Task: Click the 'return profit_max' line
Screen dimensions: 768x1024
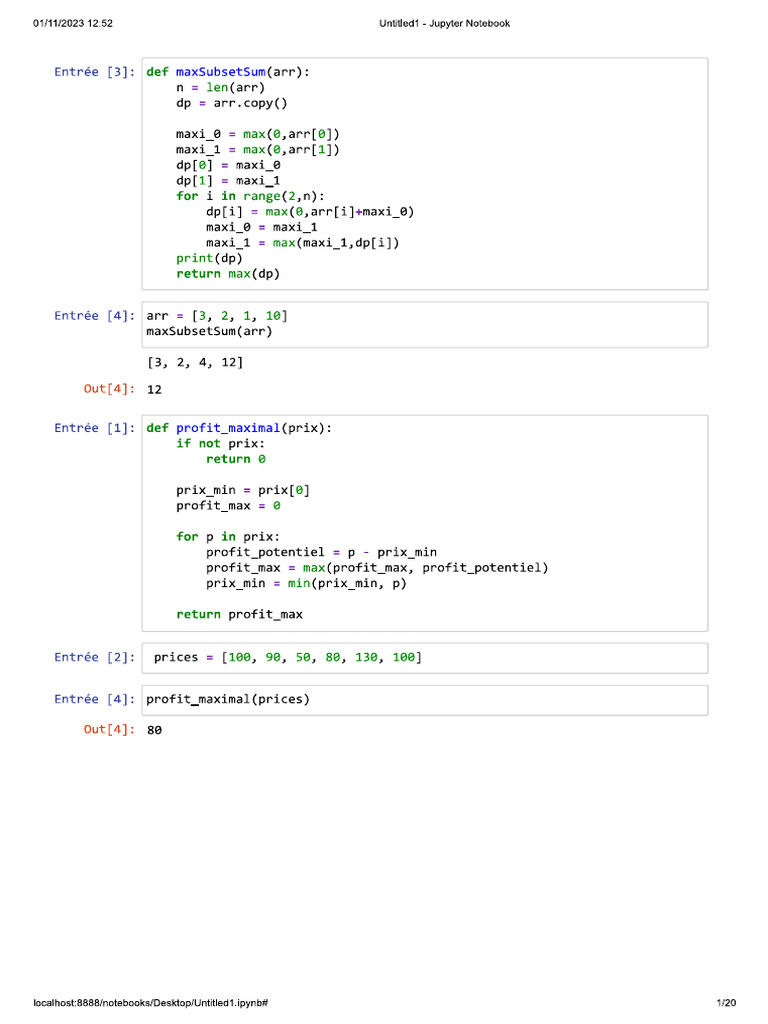Action: (239, 615)
